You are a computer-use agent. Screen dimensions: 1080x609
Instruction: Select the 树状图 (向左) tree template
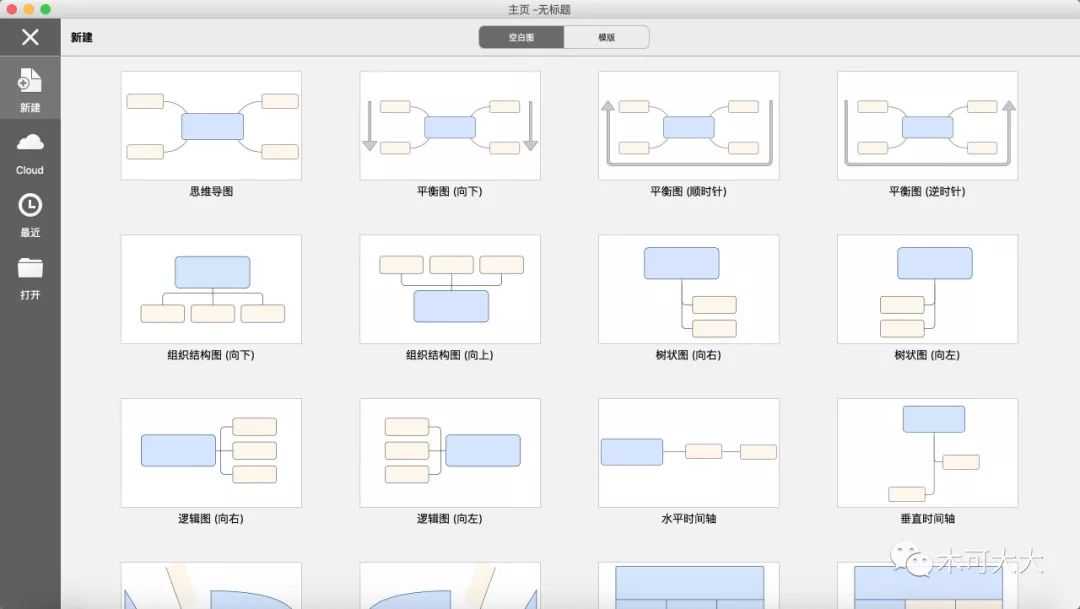coord(927,289)
